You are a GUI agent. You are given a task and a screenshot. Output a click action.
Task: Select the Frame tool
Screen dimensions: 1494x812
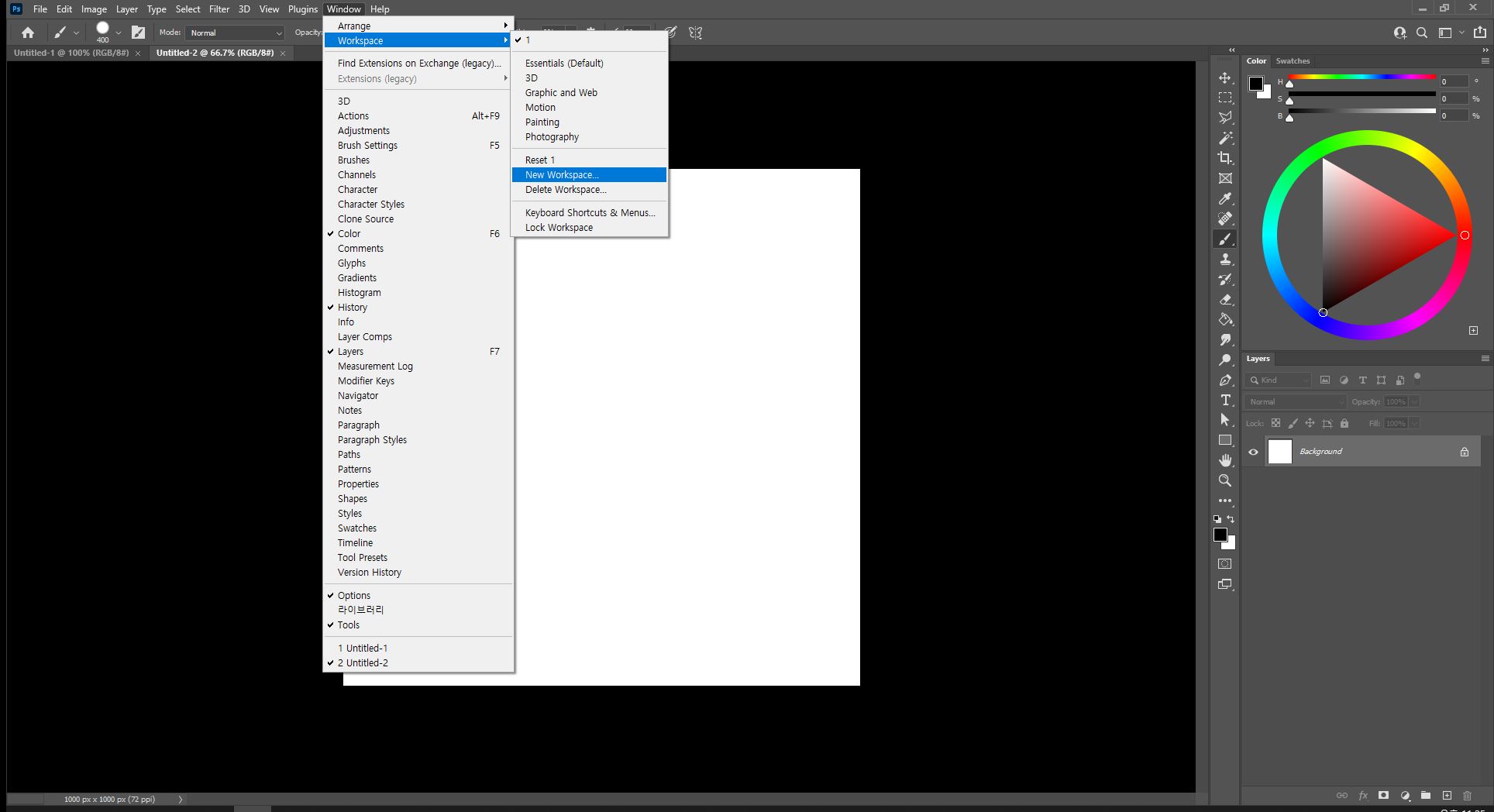click(x=1225, y=178)
